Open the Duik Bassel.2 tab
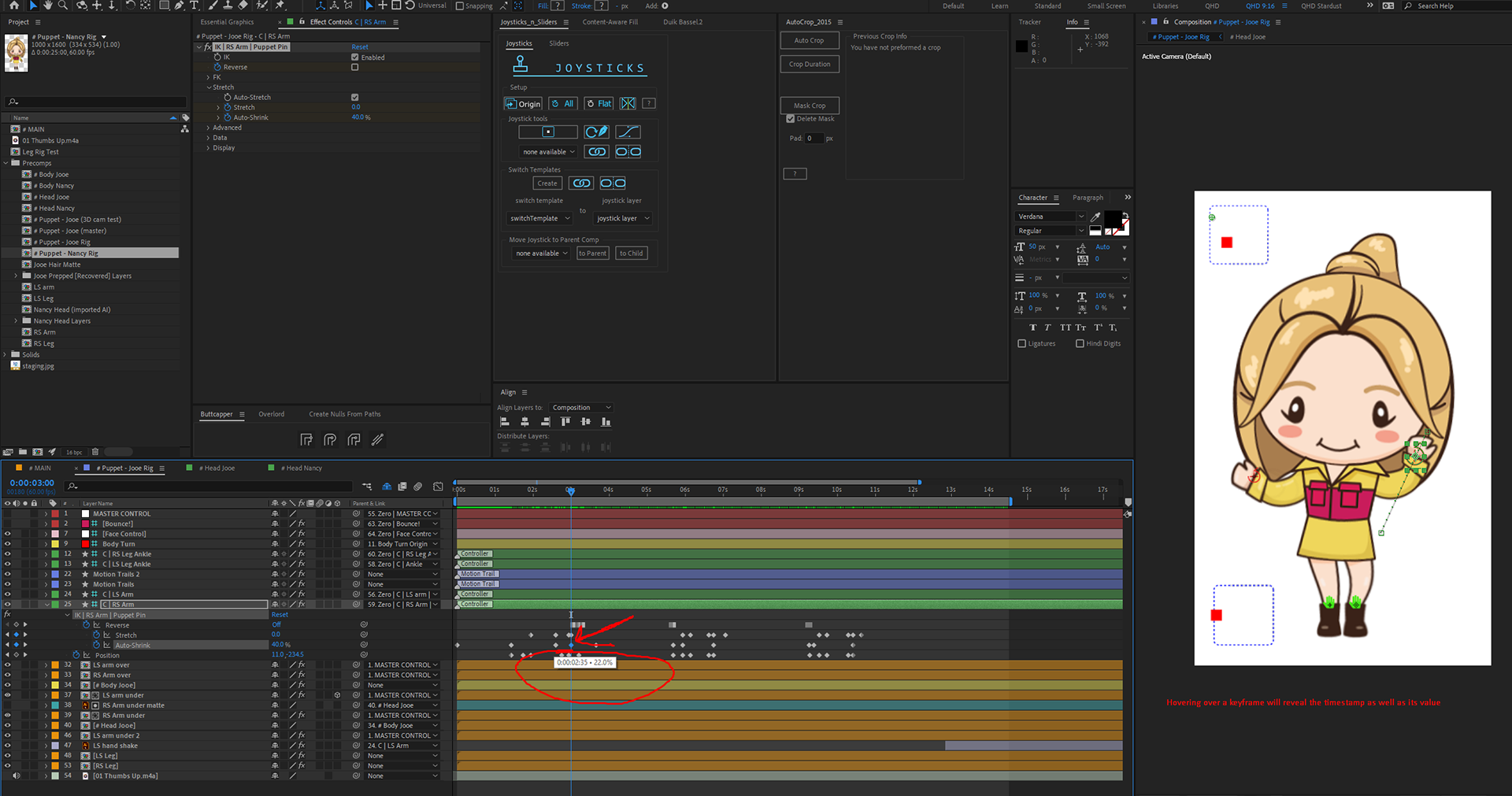This screenshot has width=1512, height=796. (x=683, y=22)
